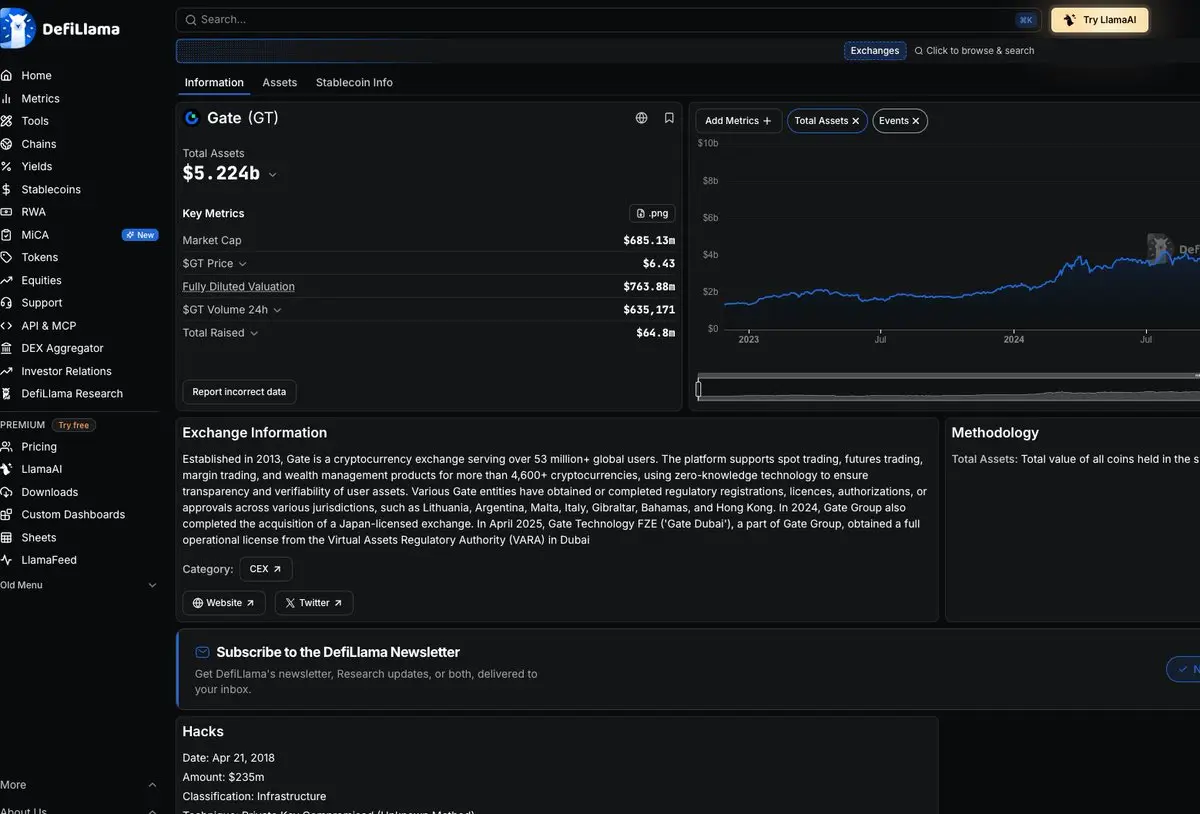The height and width of the screenshot is (814, 1200).
Task: Click the Exchange Information heading
Action: point(255,433)
